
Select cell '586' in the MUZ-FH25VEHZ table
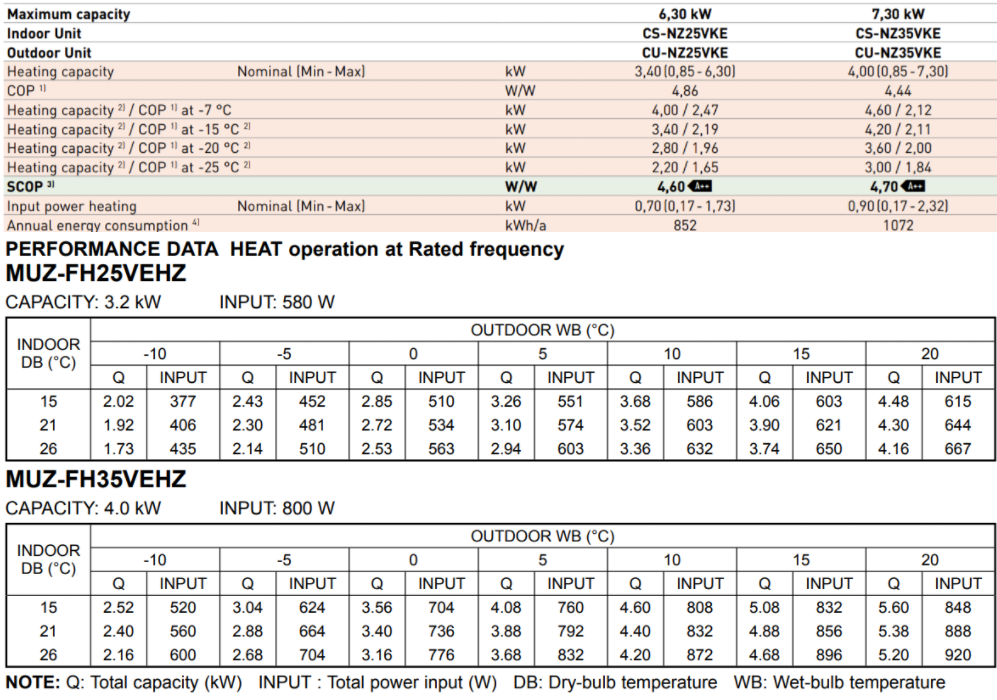[699, 402]
